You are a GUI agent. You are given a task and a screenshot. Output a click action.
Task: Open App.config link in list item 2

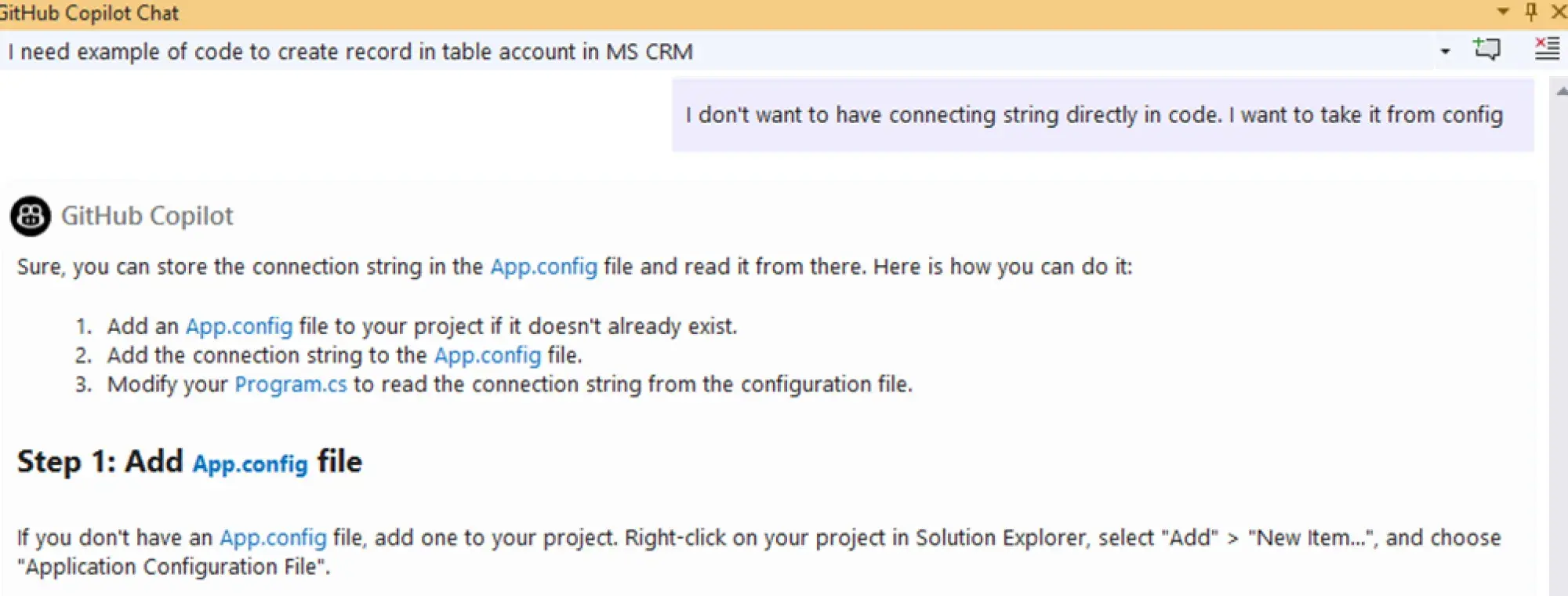488,356
